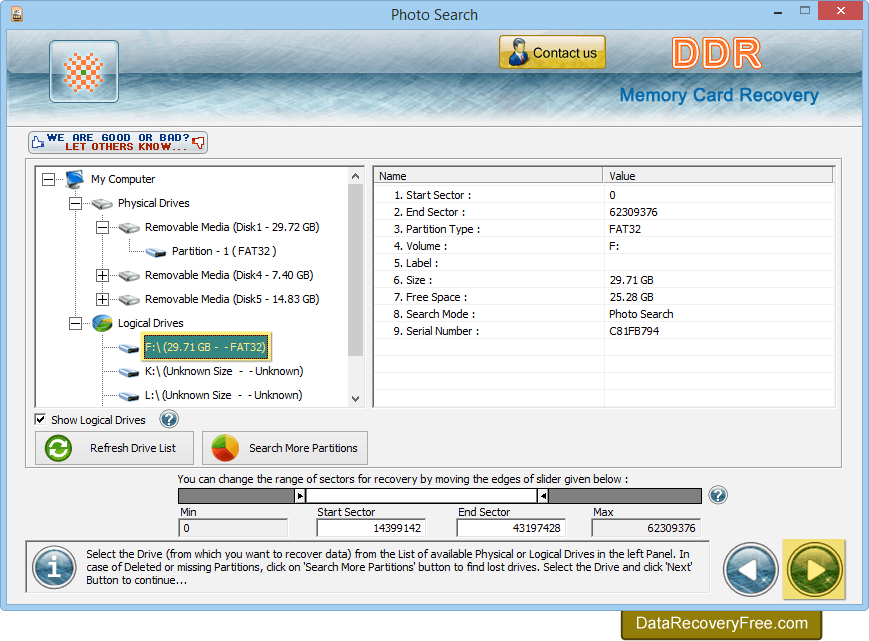
Task: Uncheck Show Logical Drives checkbox
Action: (x=40, y=419)
